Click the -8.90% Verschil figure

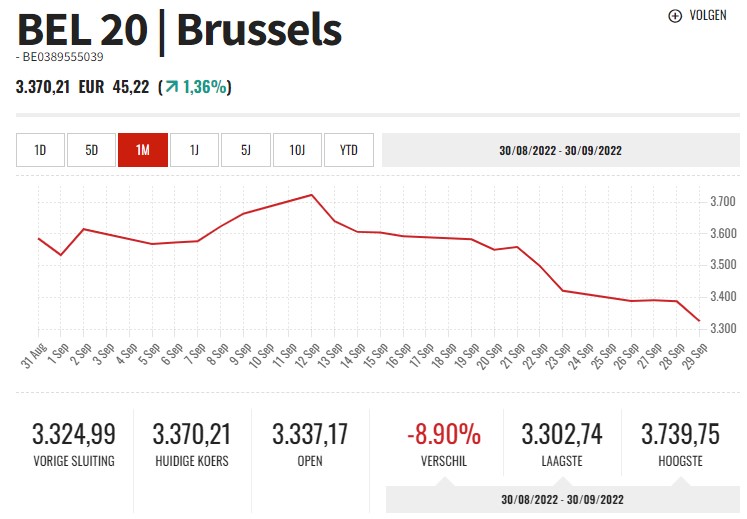(x=444, y=434)
